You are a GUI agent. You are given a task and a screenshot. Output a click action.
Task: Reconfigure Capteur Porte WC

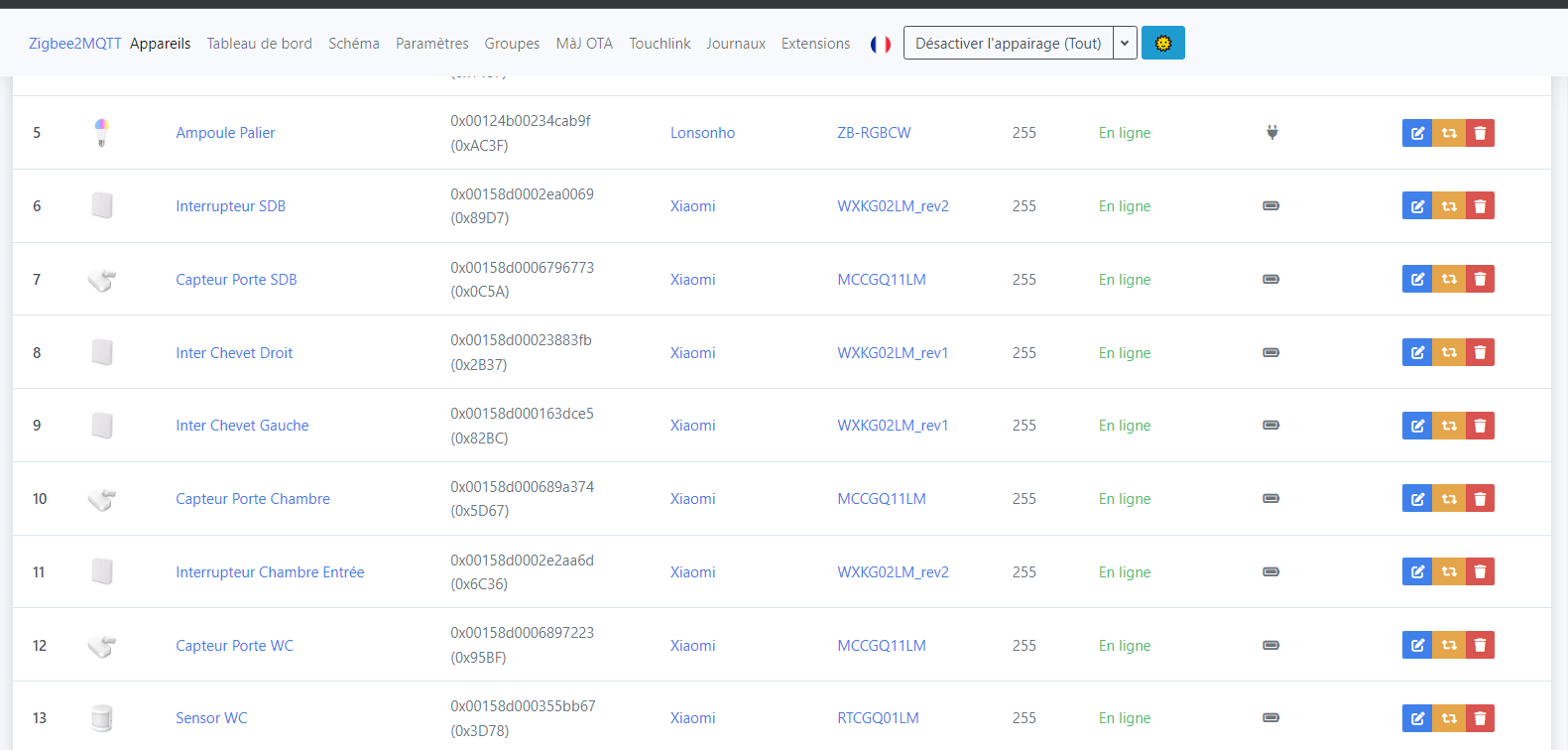[1449, 646]
